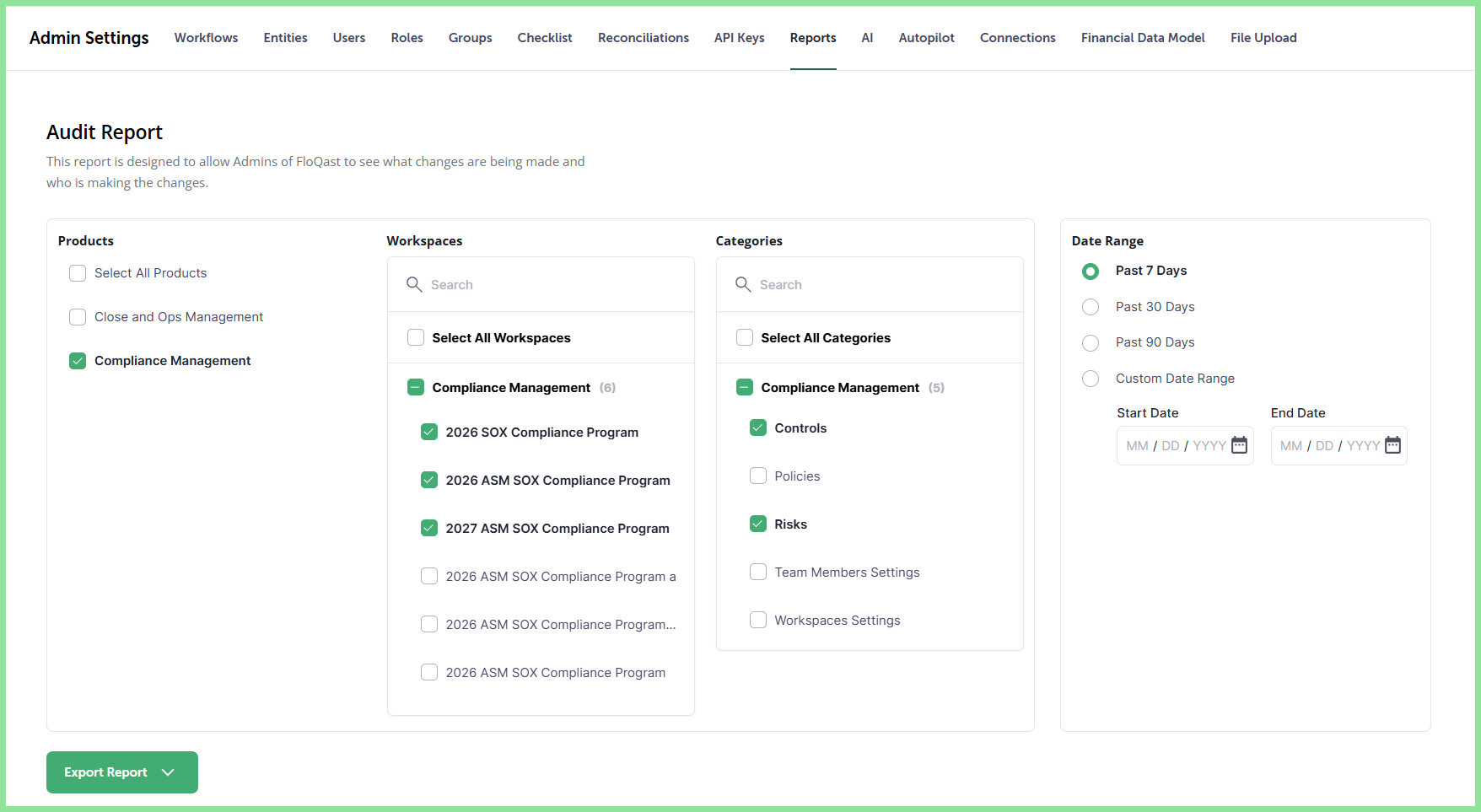Open the API Keys tab
This screenshot has width=1481, height=812.
[740, 38]
